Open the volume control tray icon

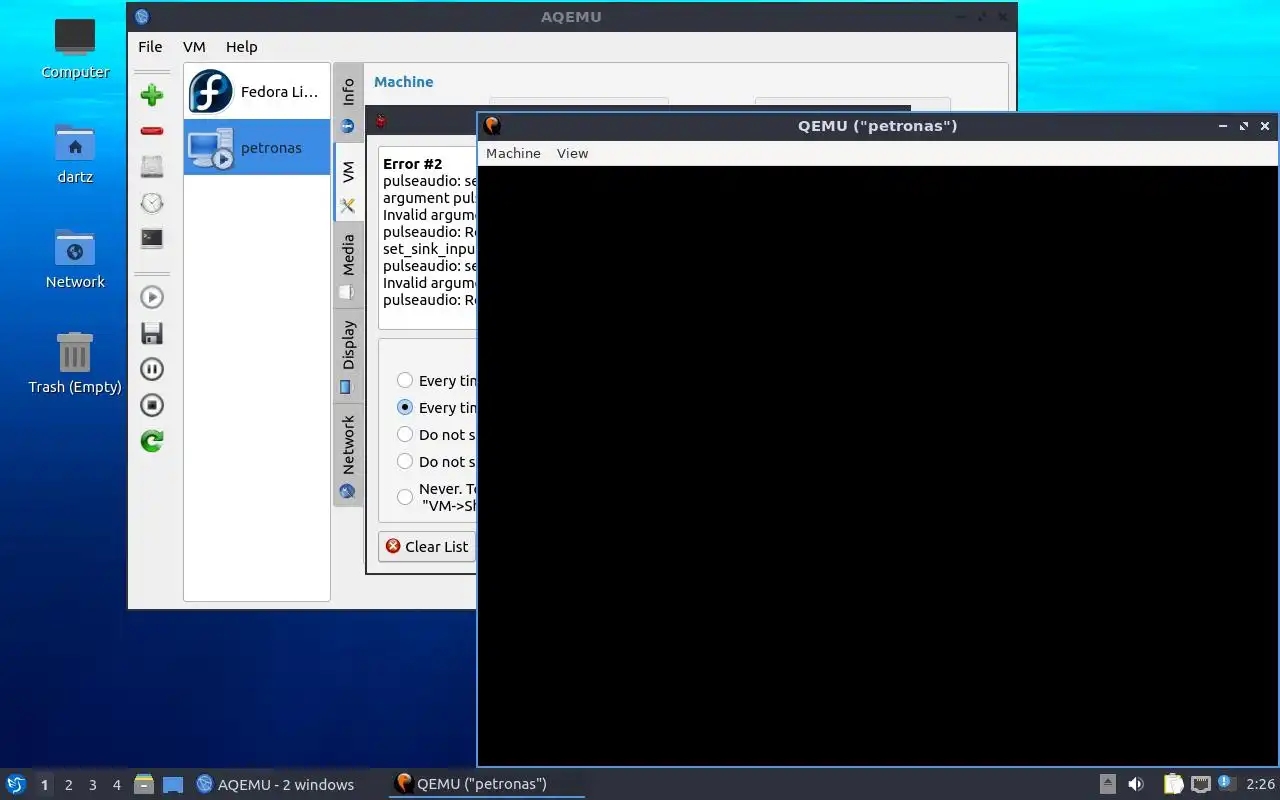coord(1136,784)
